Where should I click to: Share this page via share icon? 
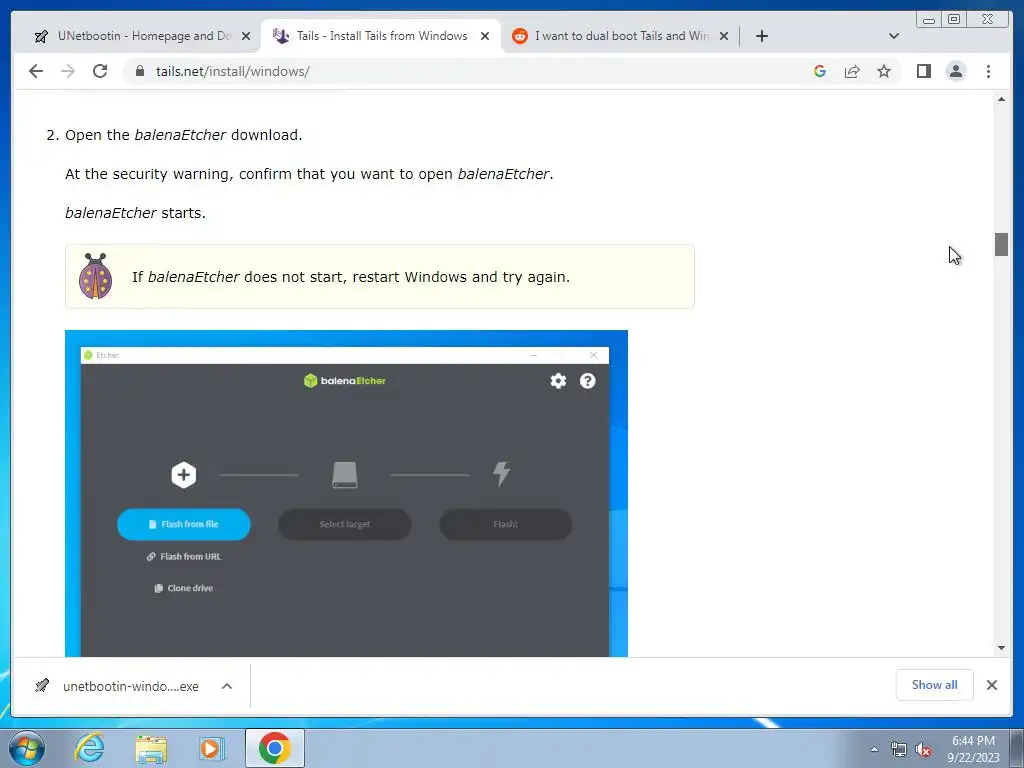point(852,71)
